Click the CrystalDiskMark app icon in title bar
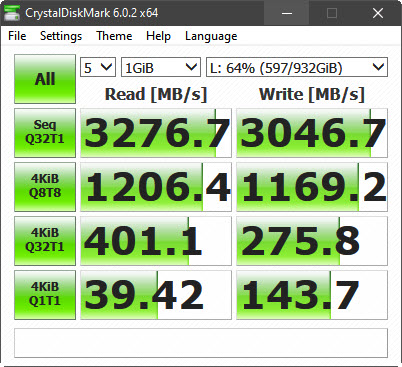The width and height of the screenshot is (402, 367). click(12, 13)
